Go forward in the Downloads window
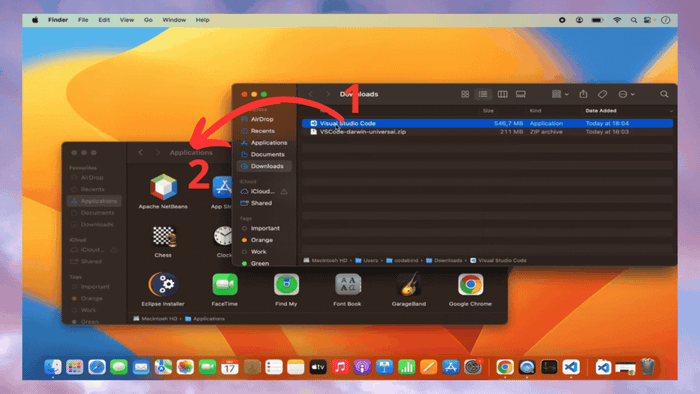The width and height of the screenshot is (700, 394). tap(328, 94)
